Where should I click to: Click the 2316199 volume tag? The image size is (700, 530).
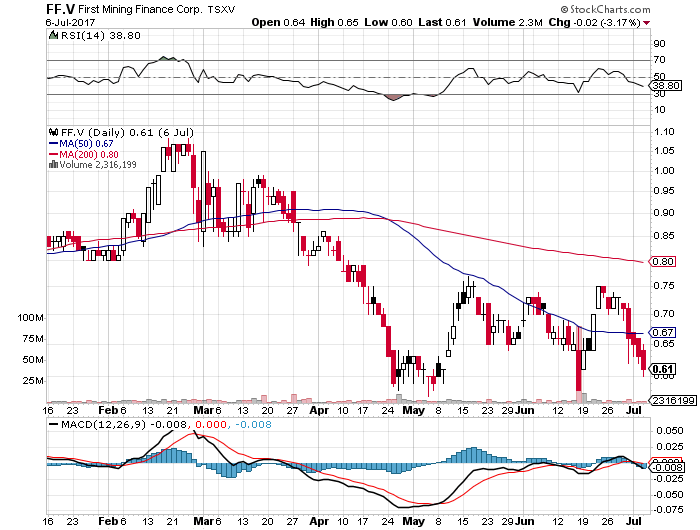coord(674,401)
